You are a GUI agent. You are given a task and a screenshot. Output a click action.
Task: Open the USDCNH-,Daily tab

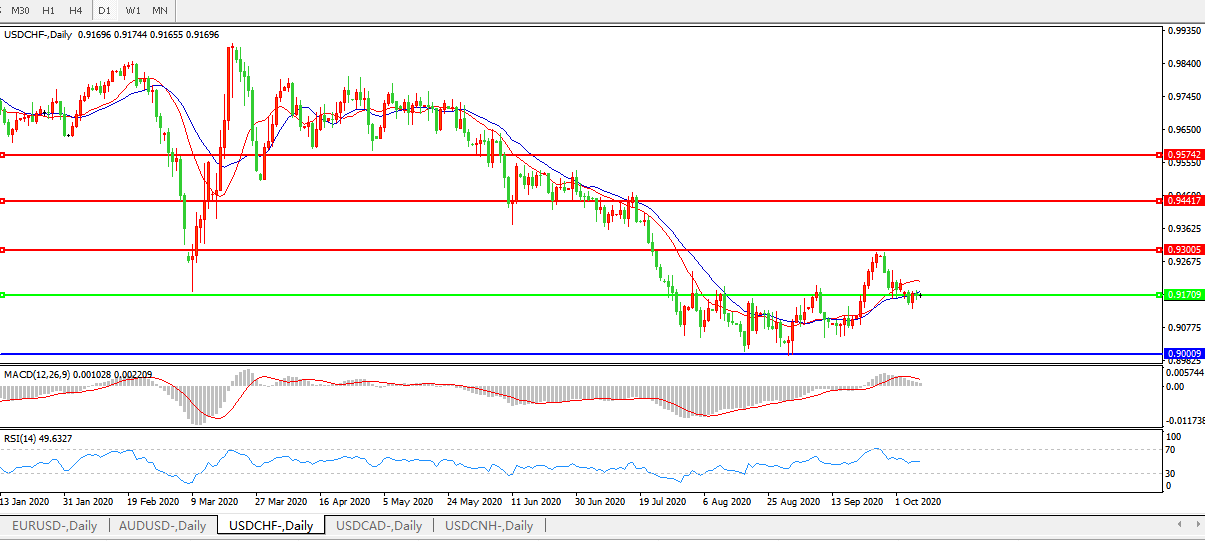tap(489, 526)
